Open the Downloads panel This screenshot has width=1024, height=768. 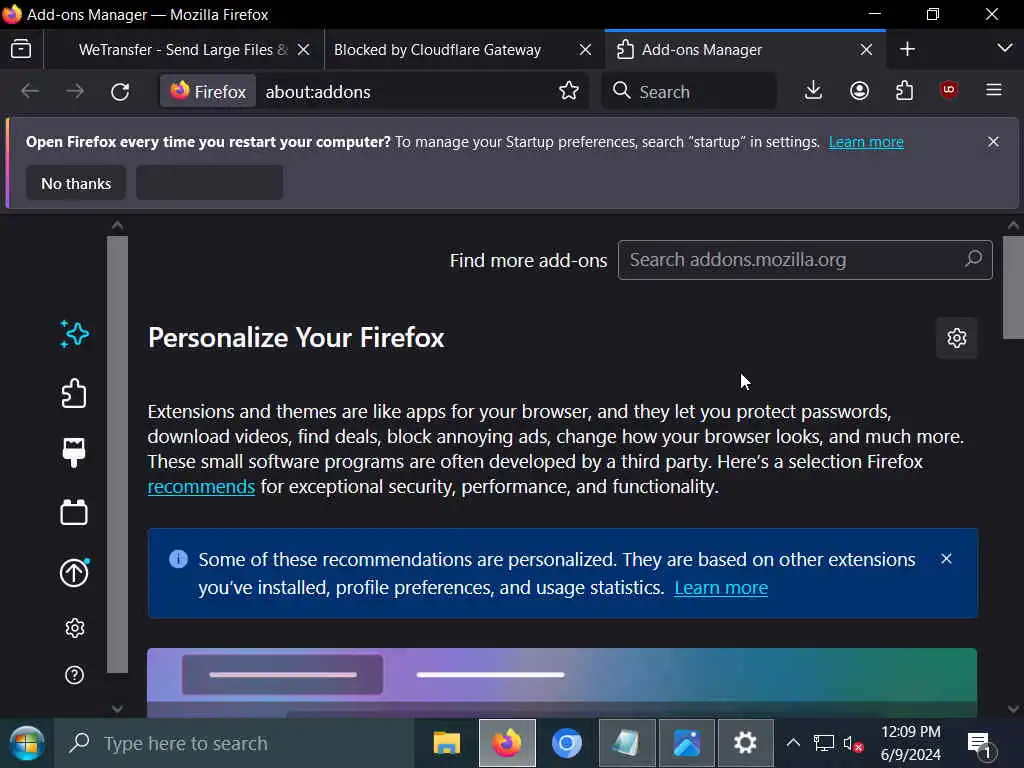pos(813,90)
